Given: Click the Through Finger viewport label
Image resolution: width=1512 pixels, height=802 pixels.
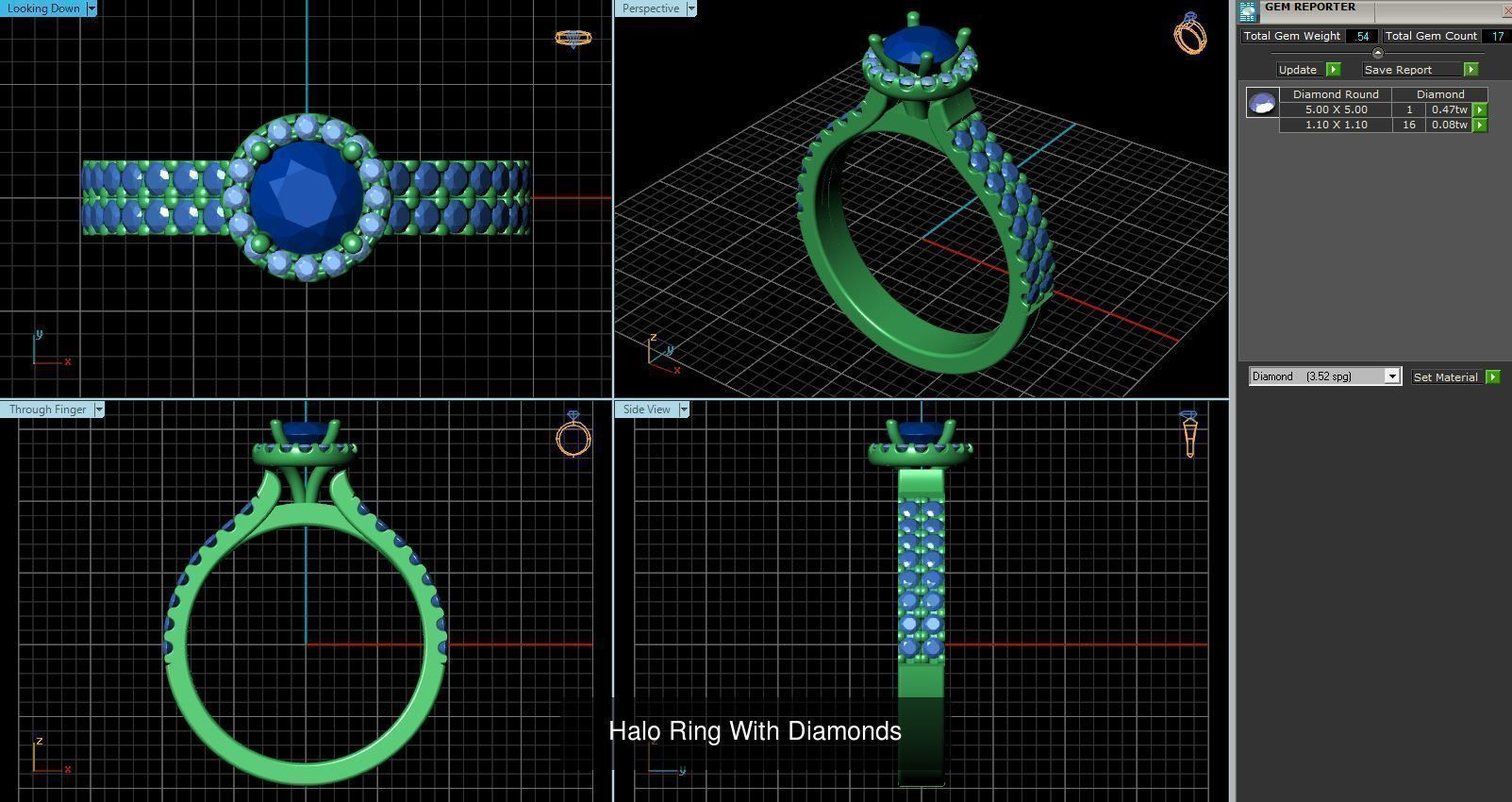Looking at the screenshot, I should pyautogui.click(x=47, y=409).
